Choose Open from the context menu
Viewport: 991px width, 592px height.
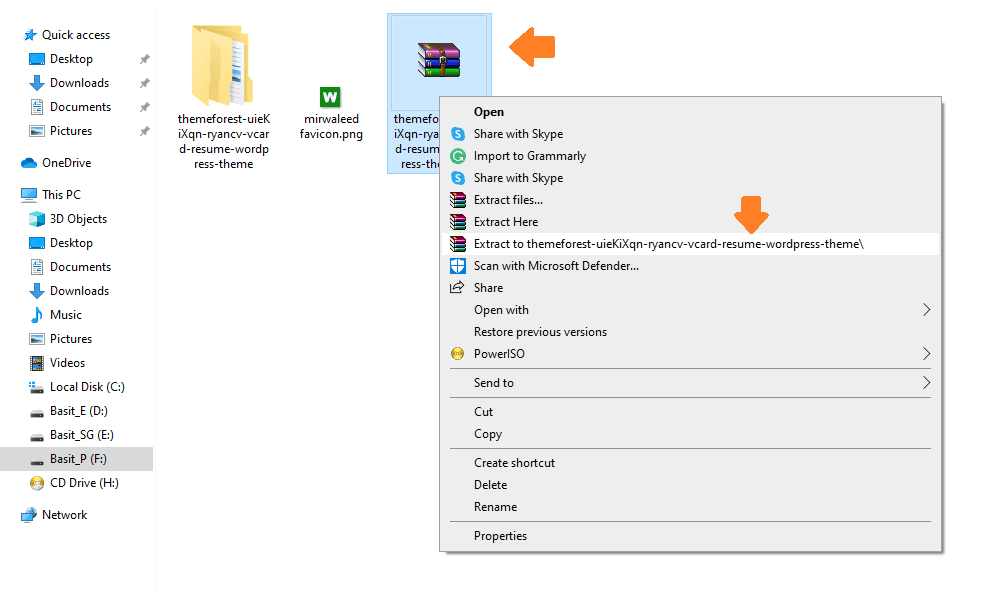tap(690, 112)
